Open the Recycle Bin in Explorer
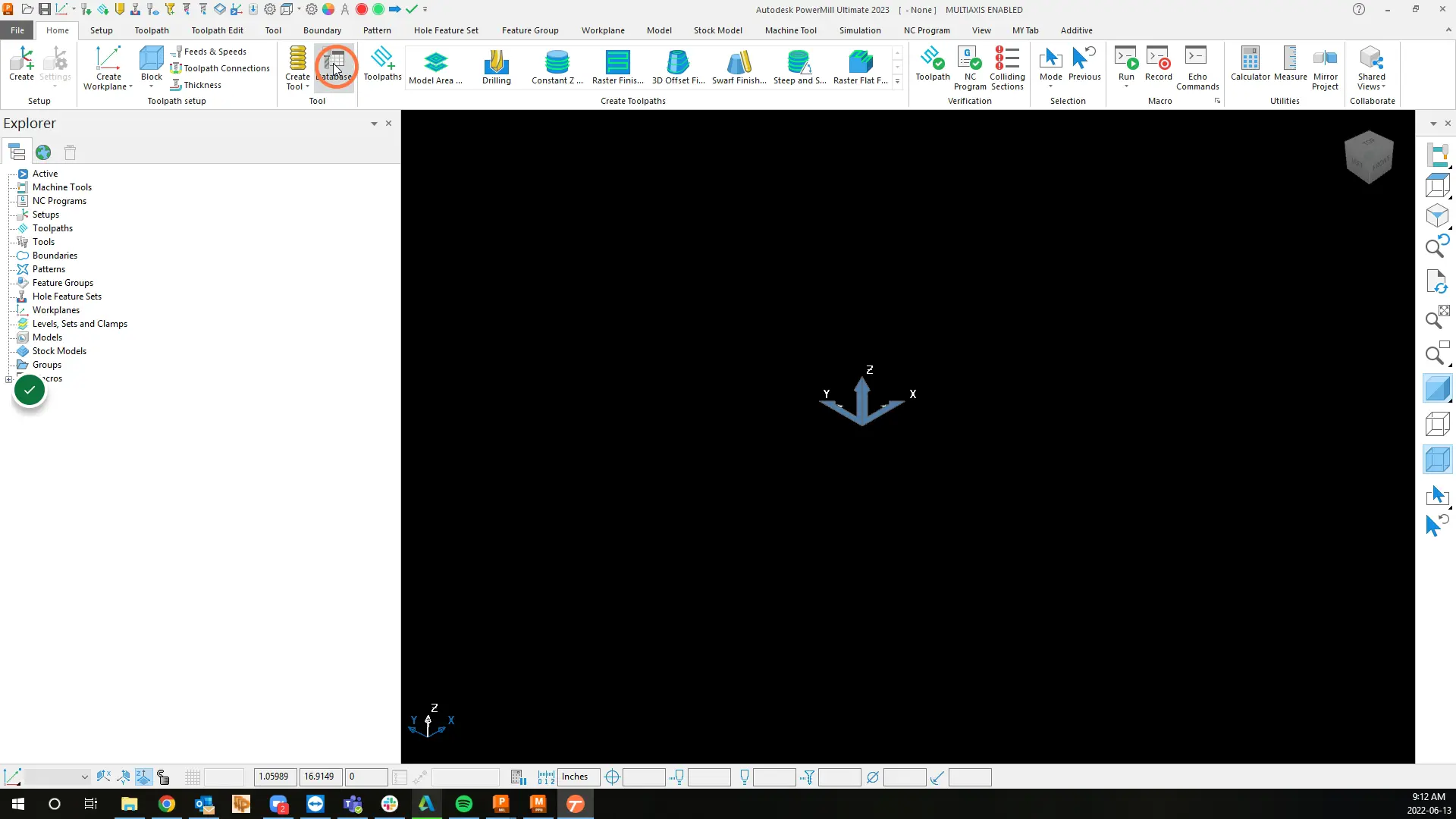Image resolution: width=1456 pixels, height=819 pixels. (70, 152)
